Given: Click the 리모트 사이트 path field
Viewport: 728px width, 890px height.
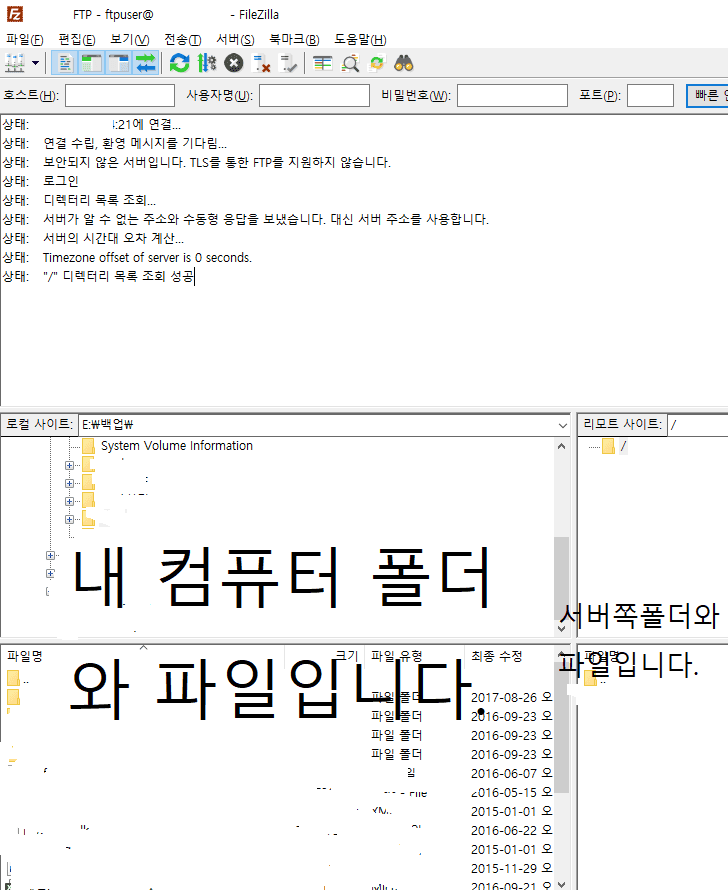Looking at the screenshot, I should pyautogui.click(x=698, y=425).
